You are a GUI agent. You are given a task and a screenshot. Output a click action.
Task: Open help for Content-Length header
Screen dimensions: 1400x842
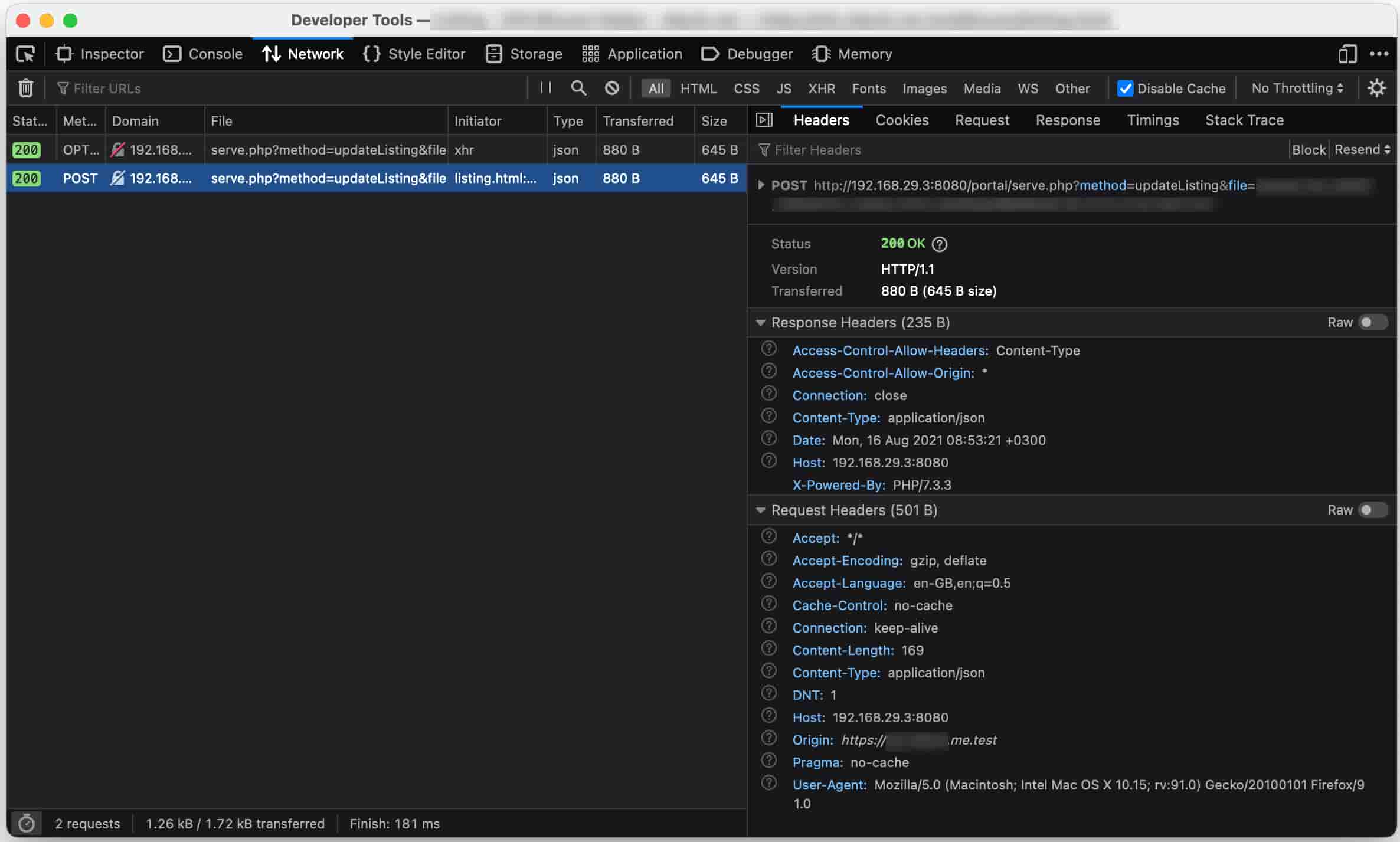pos(768,648)
